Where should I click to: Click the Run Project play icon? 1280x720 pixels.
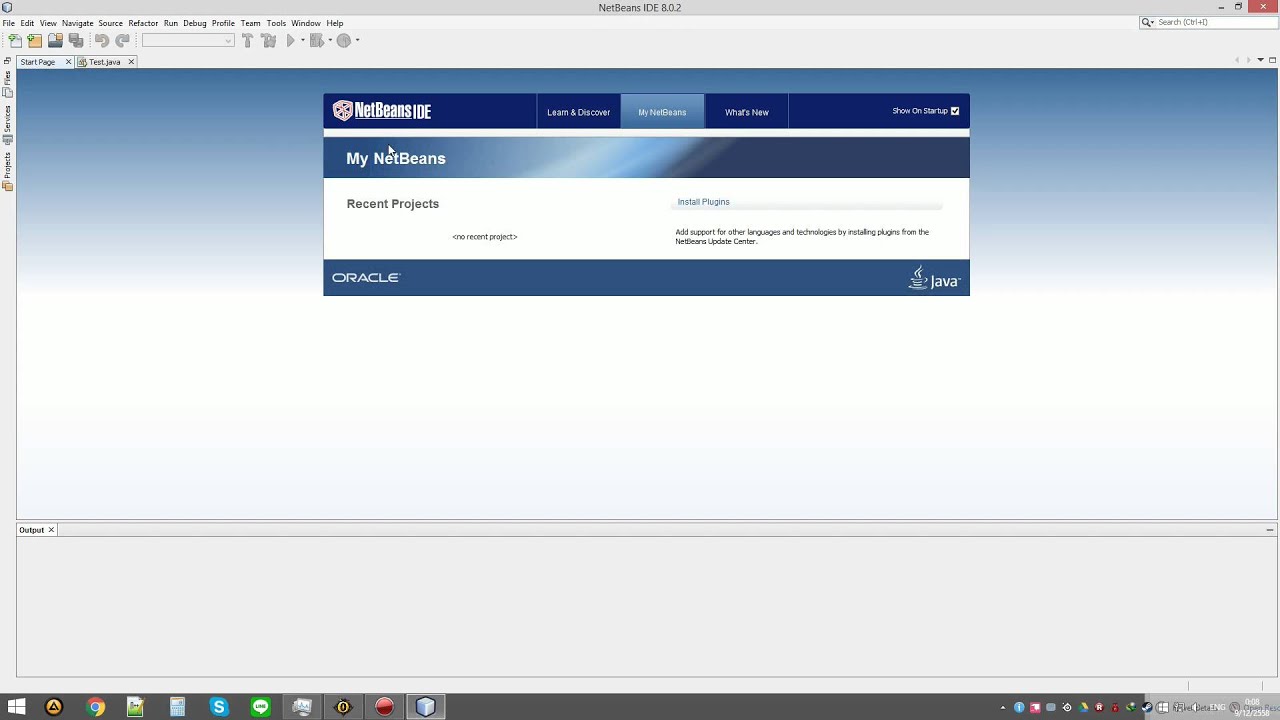pos(291,41)
